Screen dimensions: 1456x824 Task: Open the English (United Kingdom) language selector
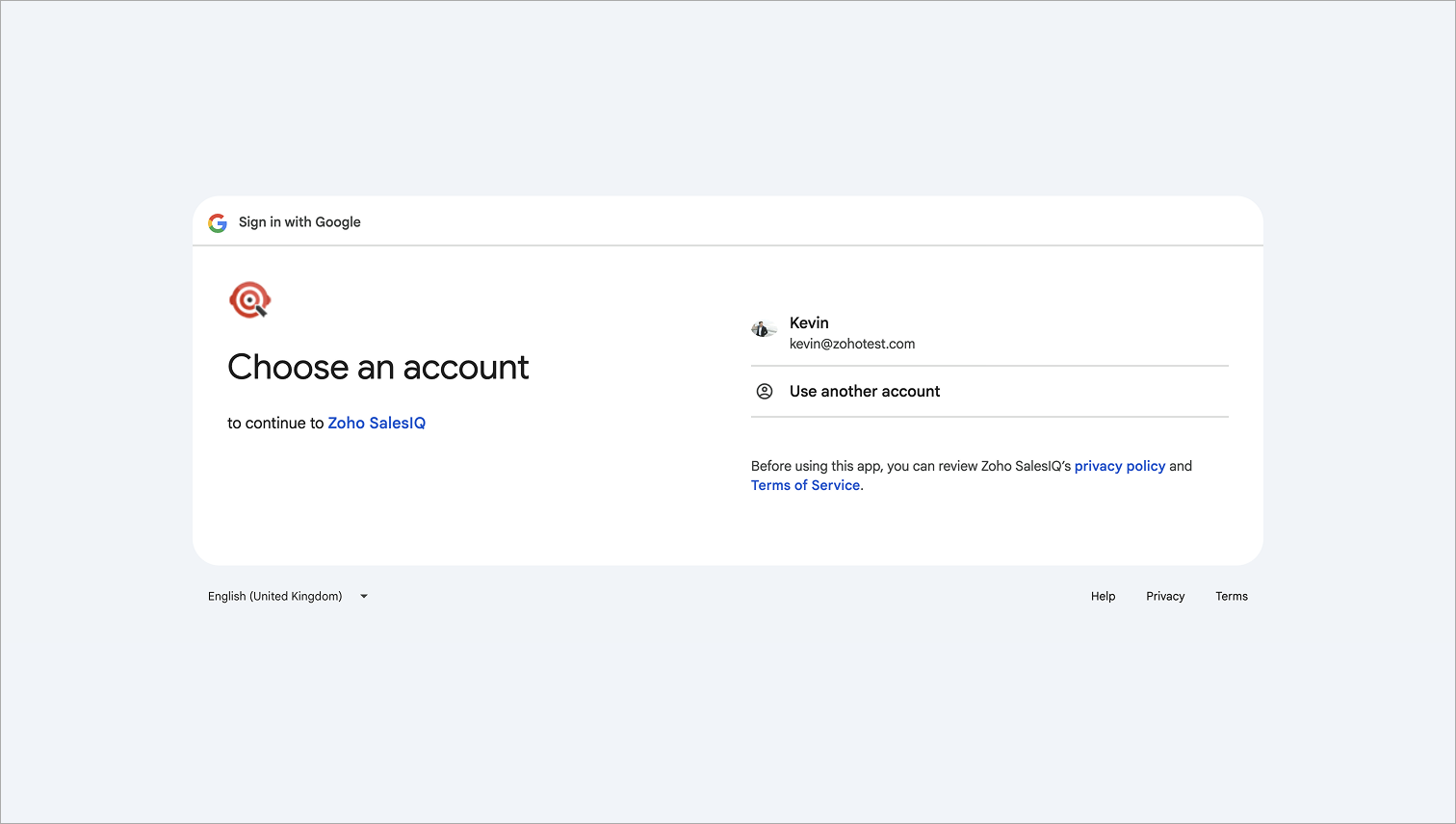click(x=275, y=597)
